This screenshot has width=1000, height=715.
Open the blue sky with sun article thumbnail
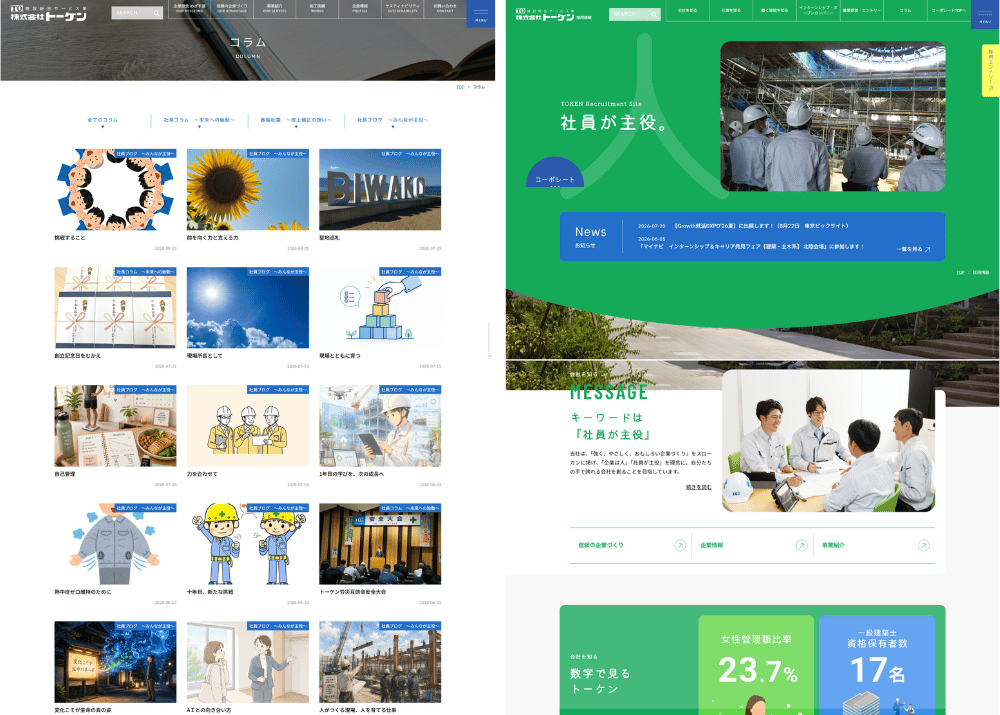tap(247, 307)
